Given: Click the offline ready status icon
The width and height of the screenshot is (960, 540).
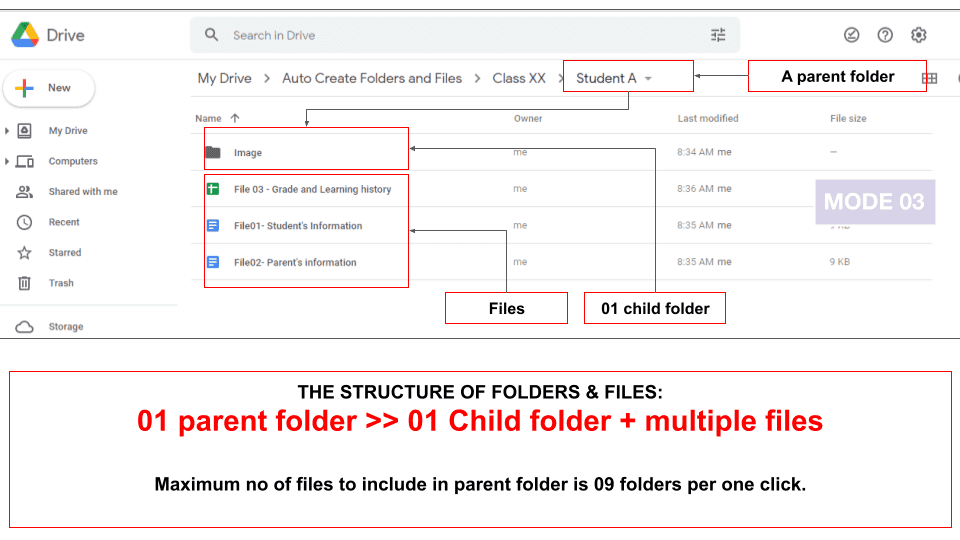Looking at the screenshot, I should [851, 35].
